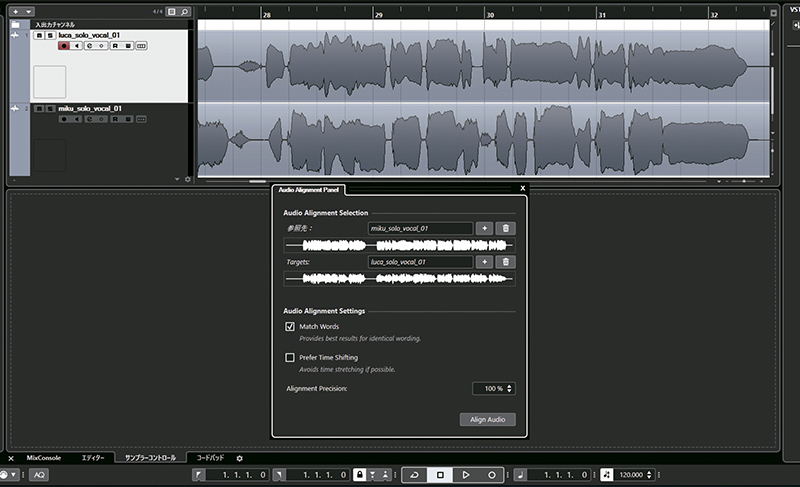Screen dimensions: 800x487
Task: Select the input/output channels folder icon
Action: (x=15, y=24)
